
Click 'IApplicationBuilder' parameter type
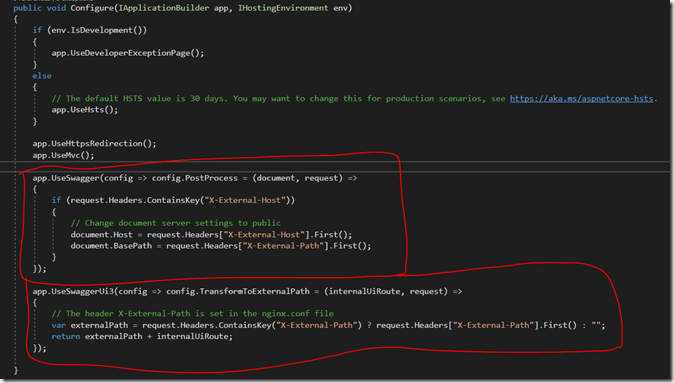pos(164,8)
